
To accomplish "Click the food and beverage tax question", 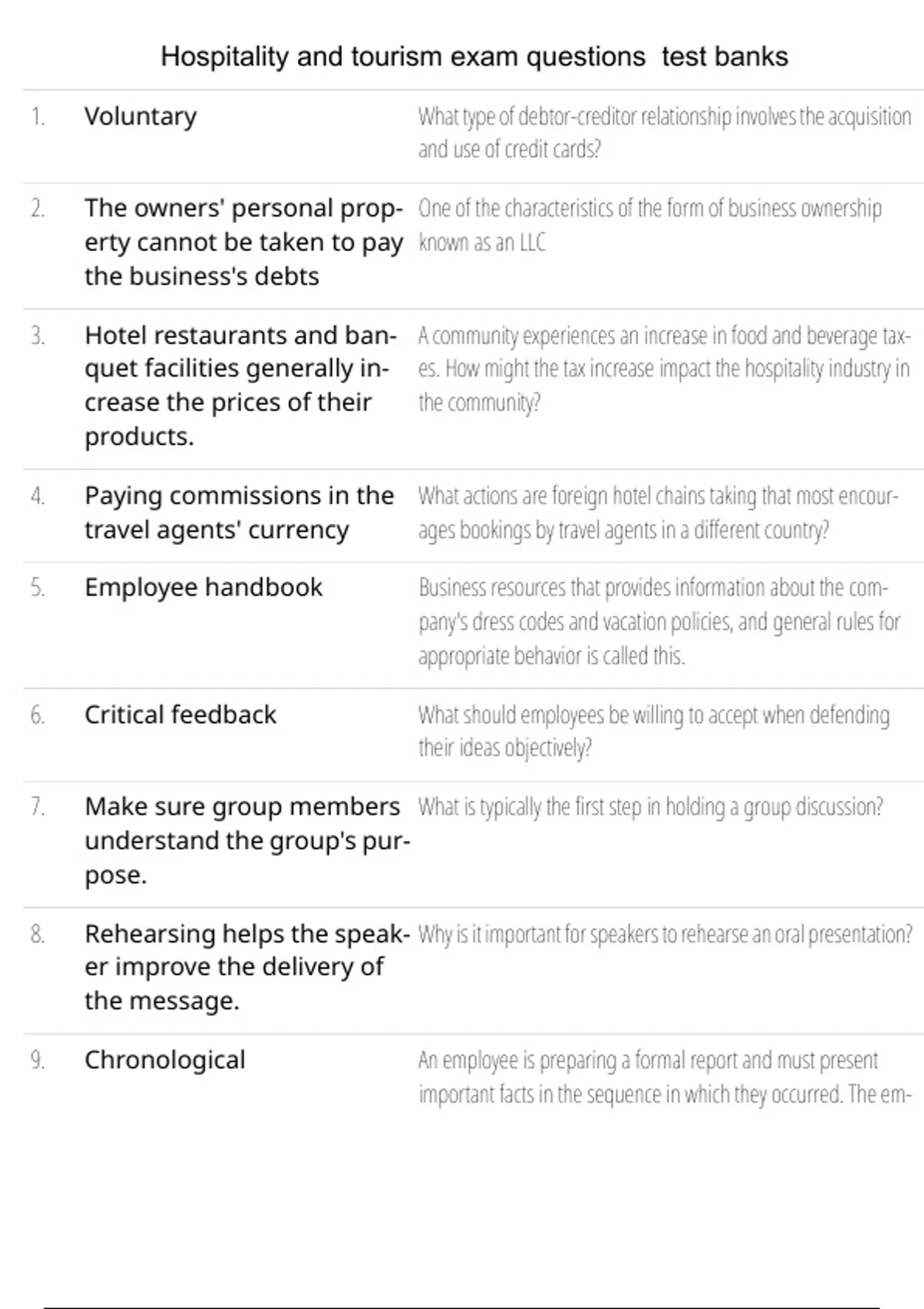I will click(x=665, y=369).
